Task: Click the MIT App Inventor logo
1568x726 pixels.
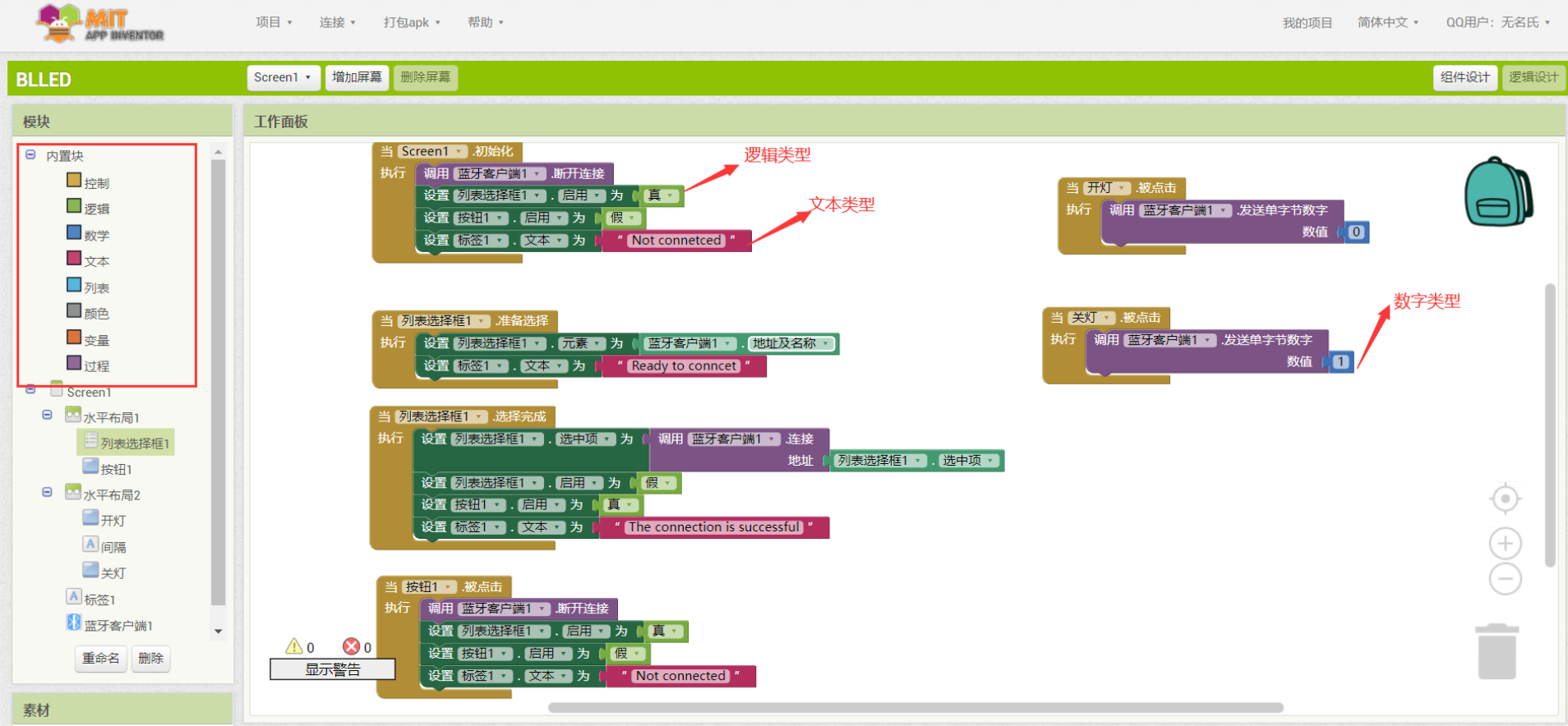Action: point(100,23)
